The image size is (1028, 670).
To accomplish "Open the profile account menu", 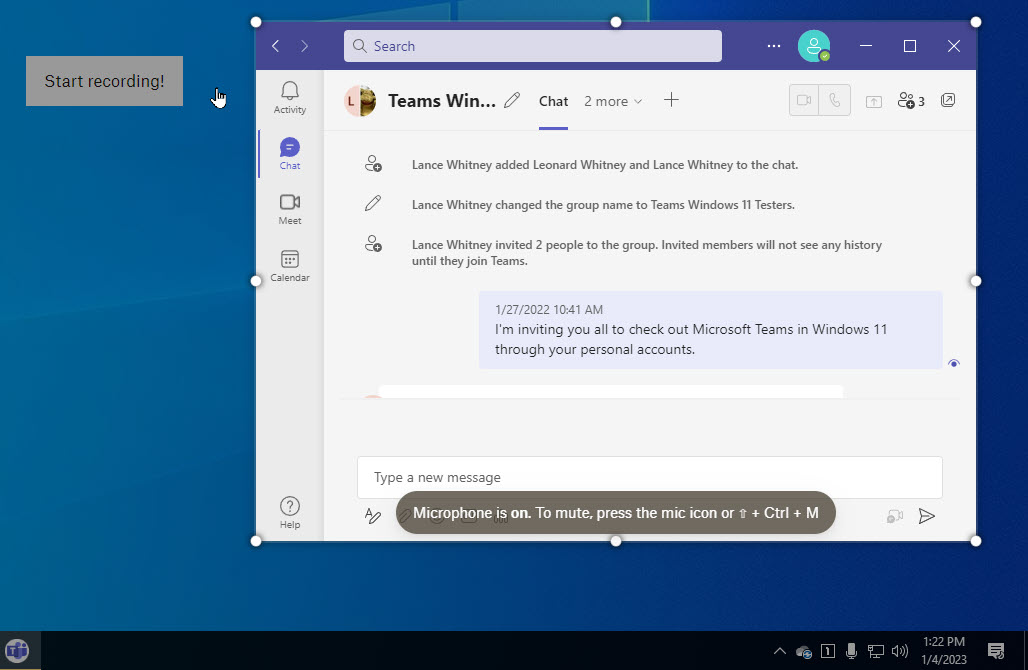I will pos(814,46).
